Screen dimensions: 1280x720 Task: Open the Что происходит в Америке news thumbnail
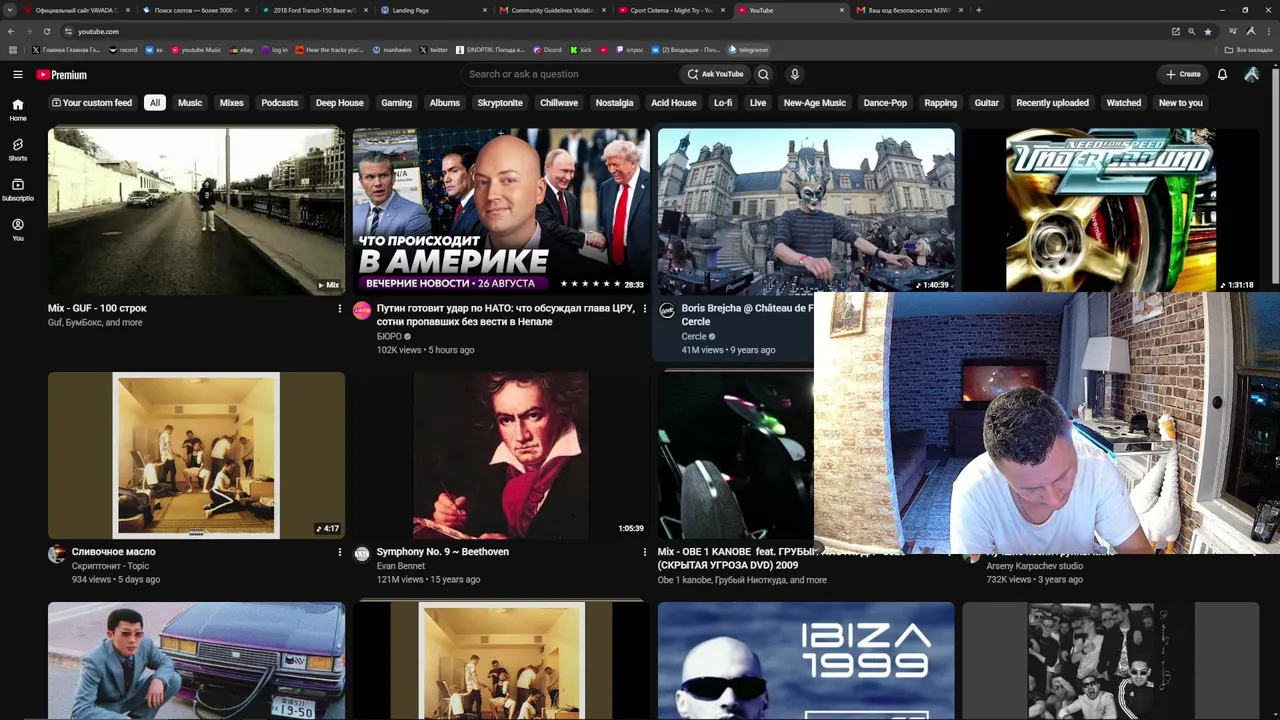tap(501, 211)
